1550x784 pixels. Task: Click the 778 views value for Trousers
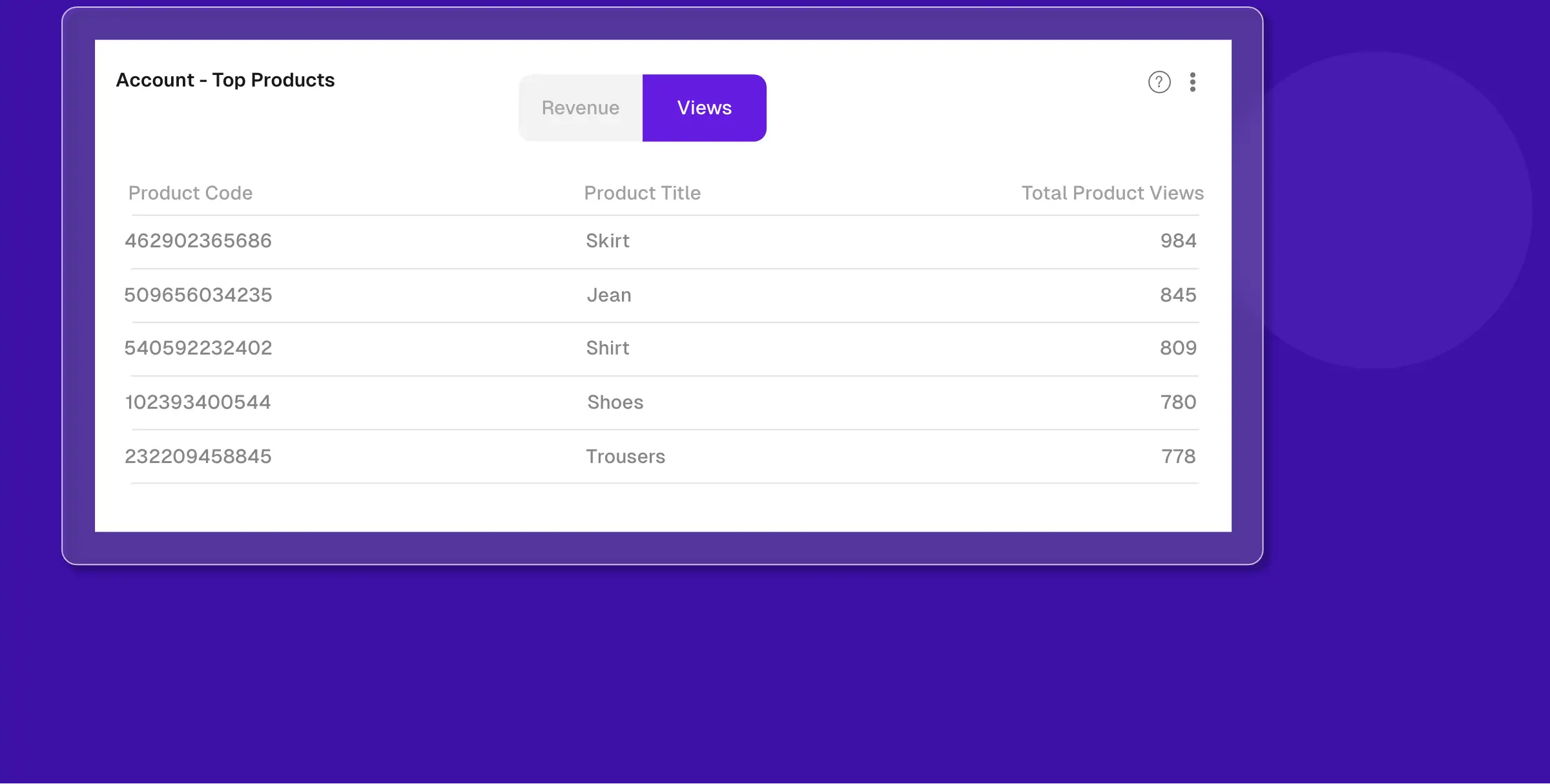(x=1179, y=457)
